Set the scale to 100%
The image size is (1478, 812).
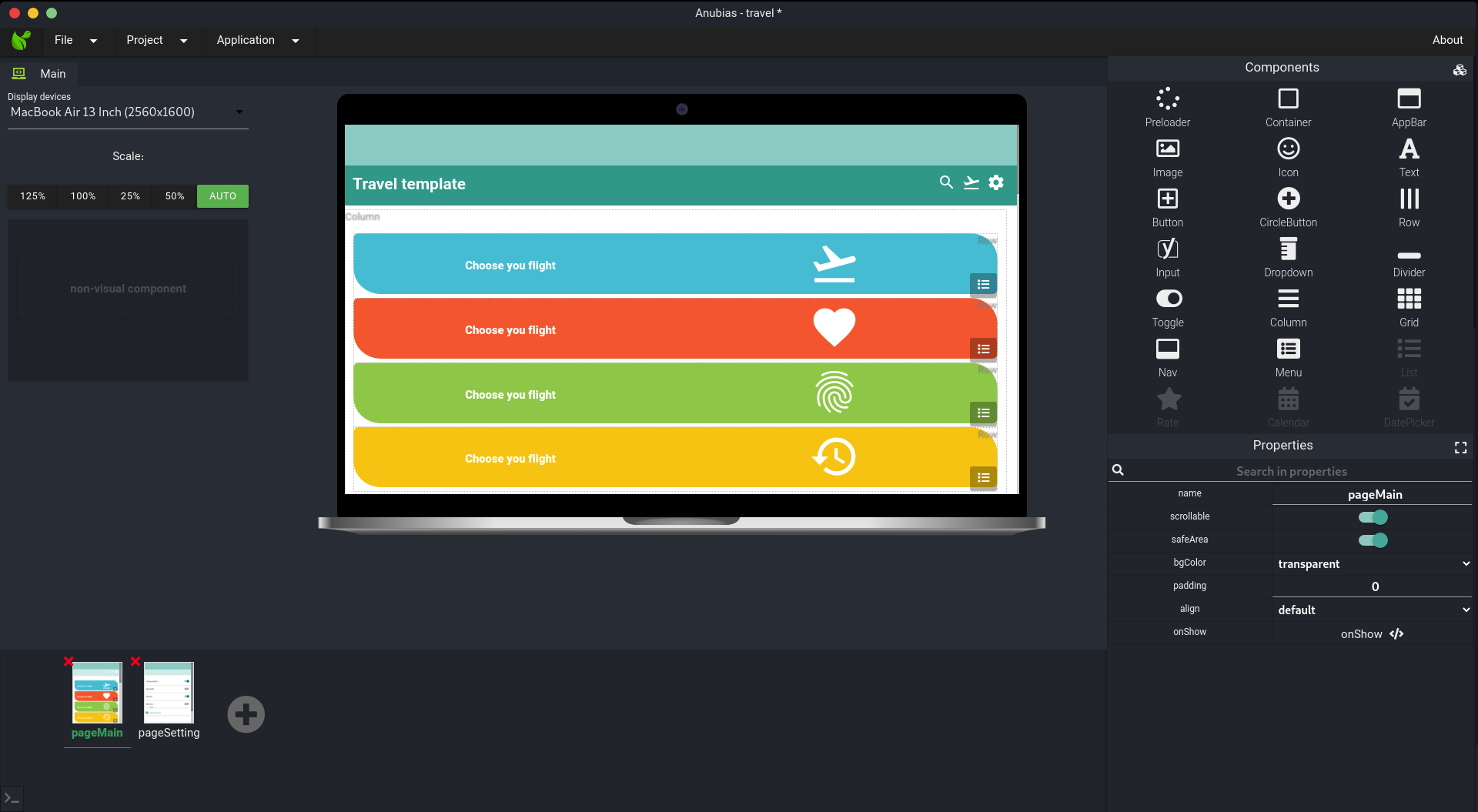pos(83,196)
